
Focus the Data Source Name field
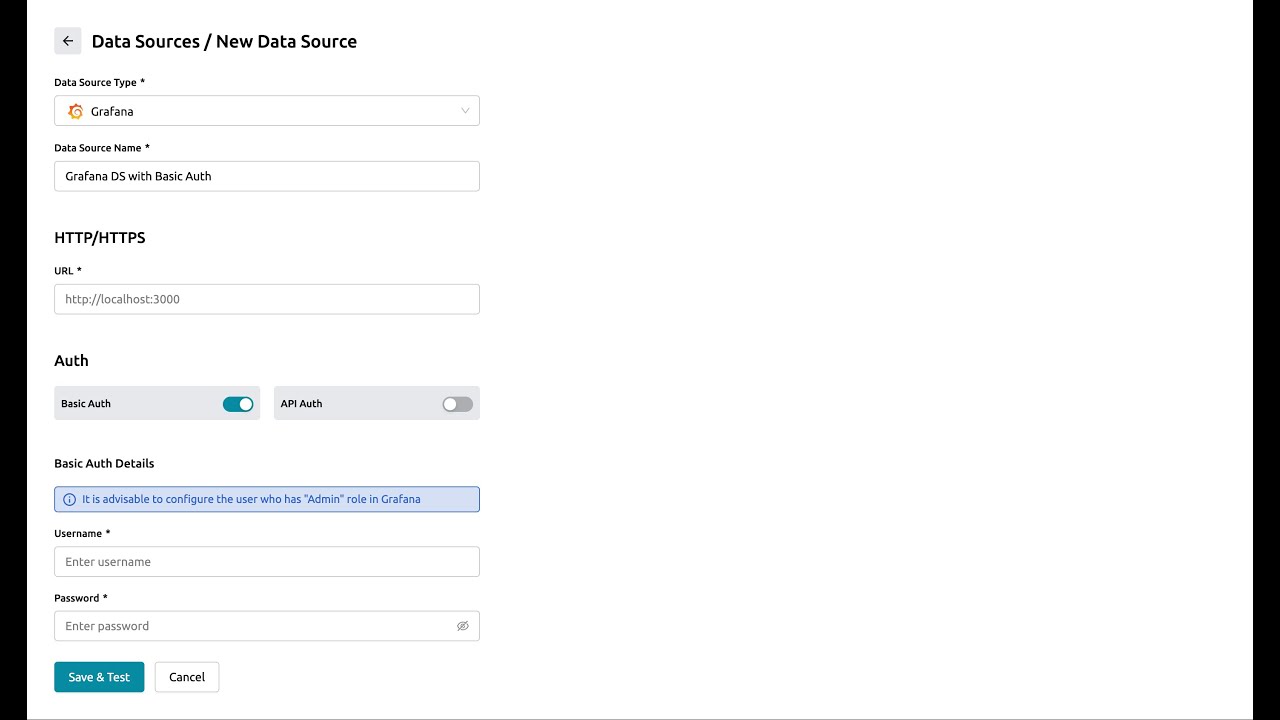pos(267,176)
